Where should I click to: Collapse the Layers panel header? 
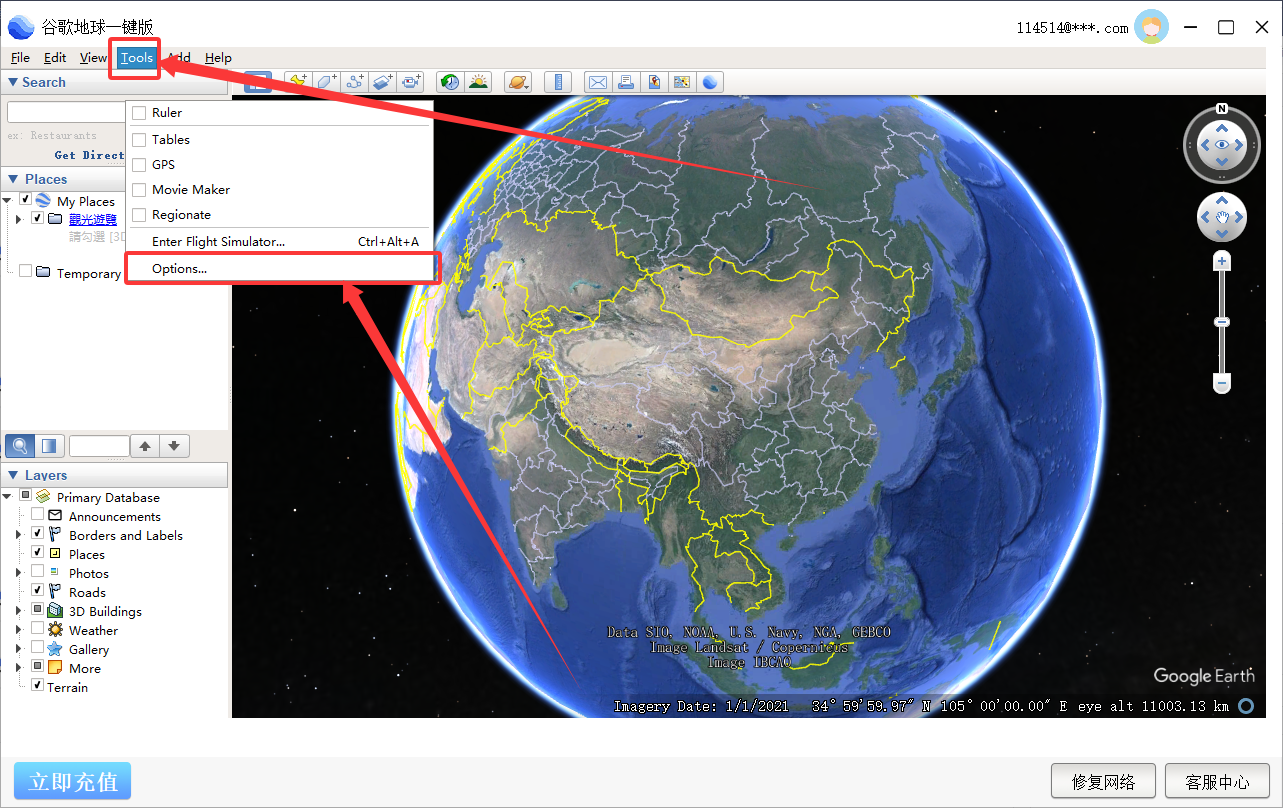coord(114,475)
